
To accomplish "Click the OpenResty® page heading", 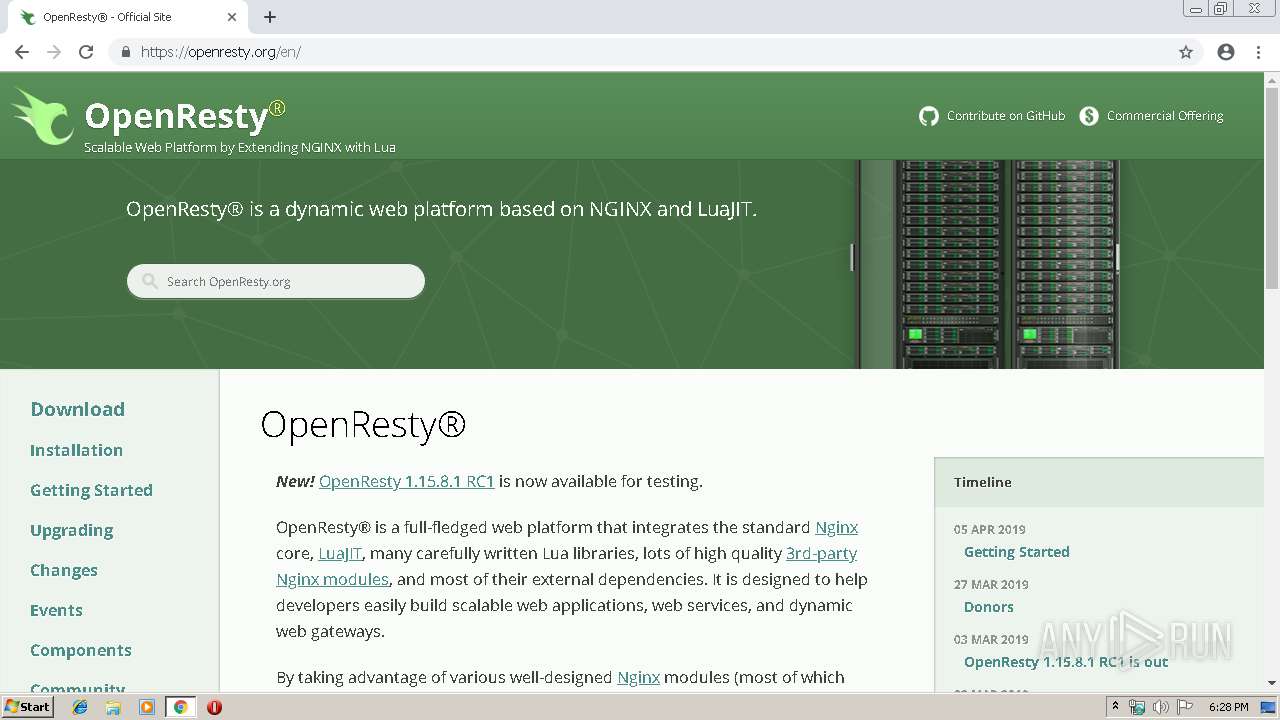I will click(x=363, y=425).
